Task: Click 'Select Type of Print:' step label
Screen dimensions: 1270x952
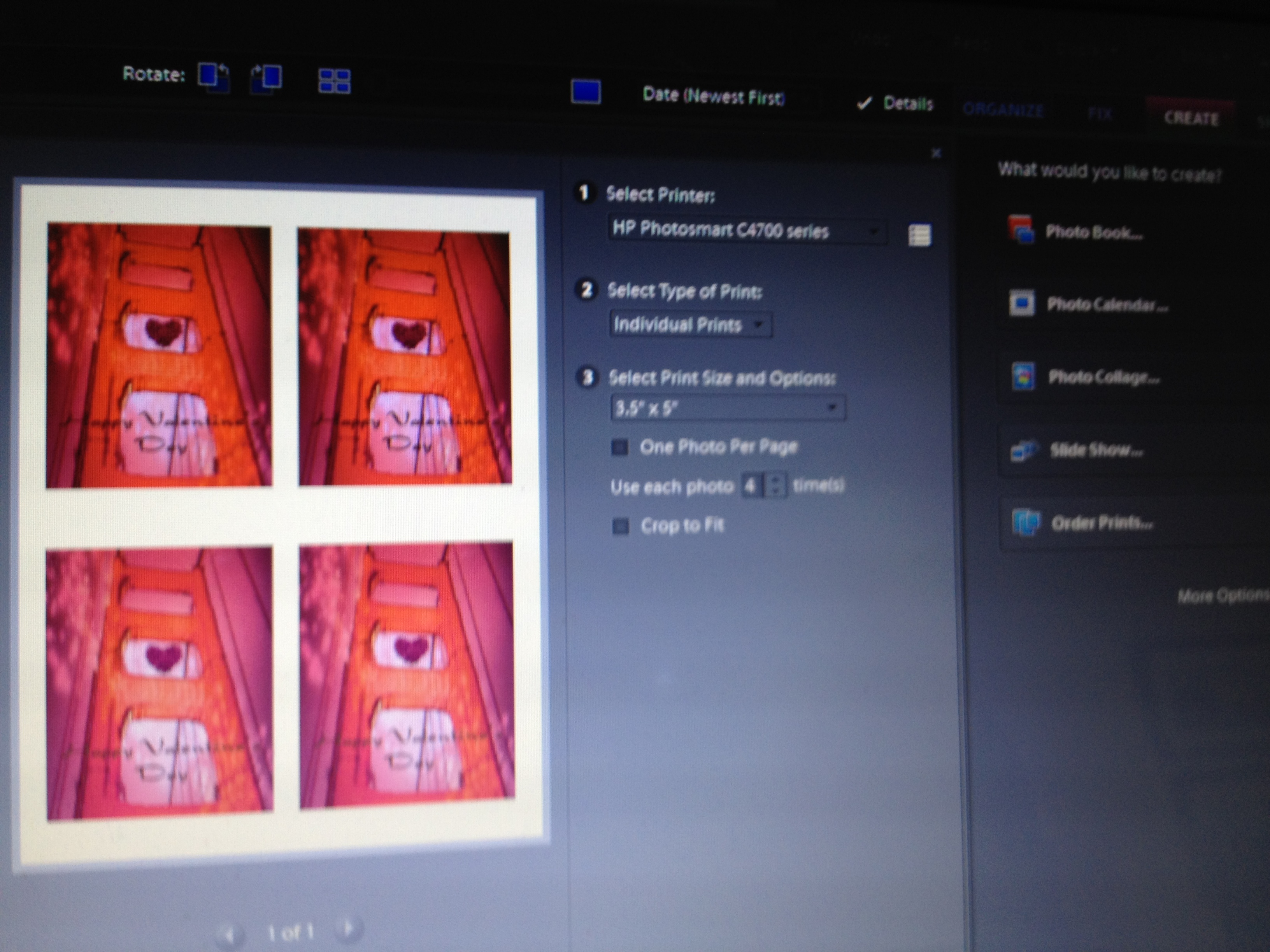Action: (685, 291)
